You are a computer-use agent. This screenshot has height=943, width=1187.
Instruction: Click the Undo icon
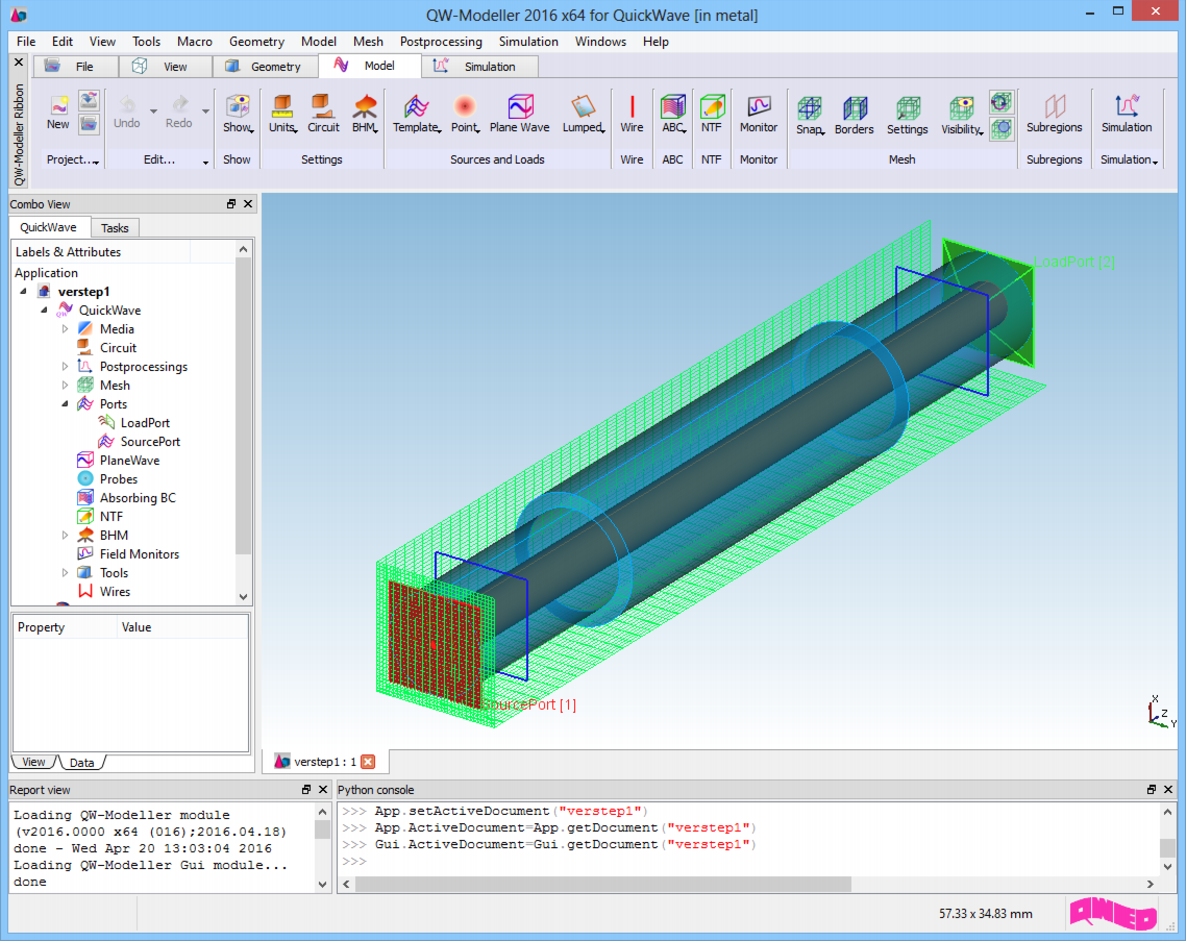(126, 112)
